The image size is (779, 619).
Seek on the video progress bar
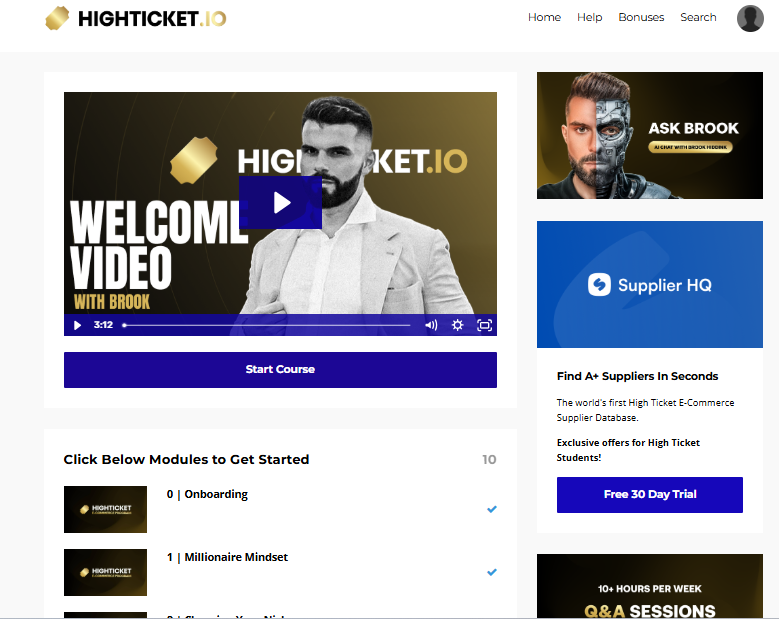pyautogui.click(x=267, y=325)
